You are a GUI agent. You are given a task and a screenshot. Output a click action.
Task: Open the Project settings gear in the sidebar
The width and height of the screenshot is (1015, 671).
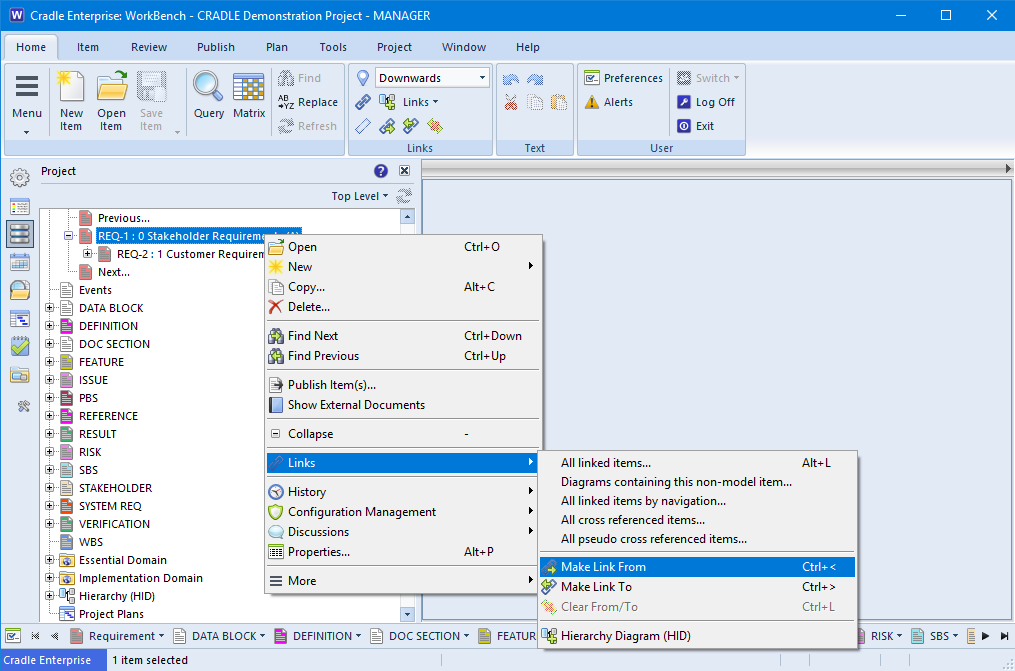click(19, 177)
